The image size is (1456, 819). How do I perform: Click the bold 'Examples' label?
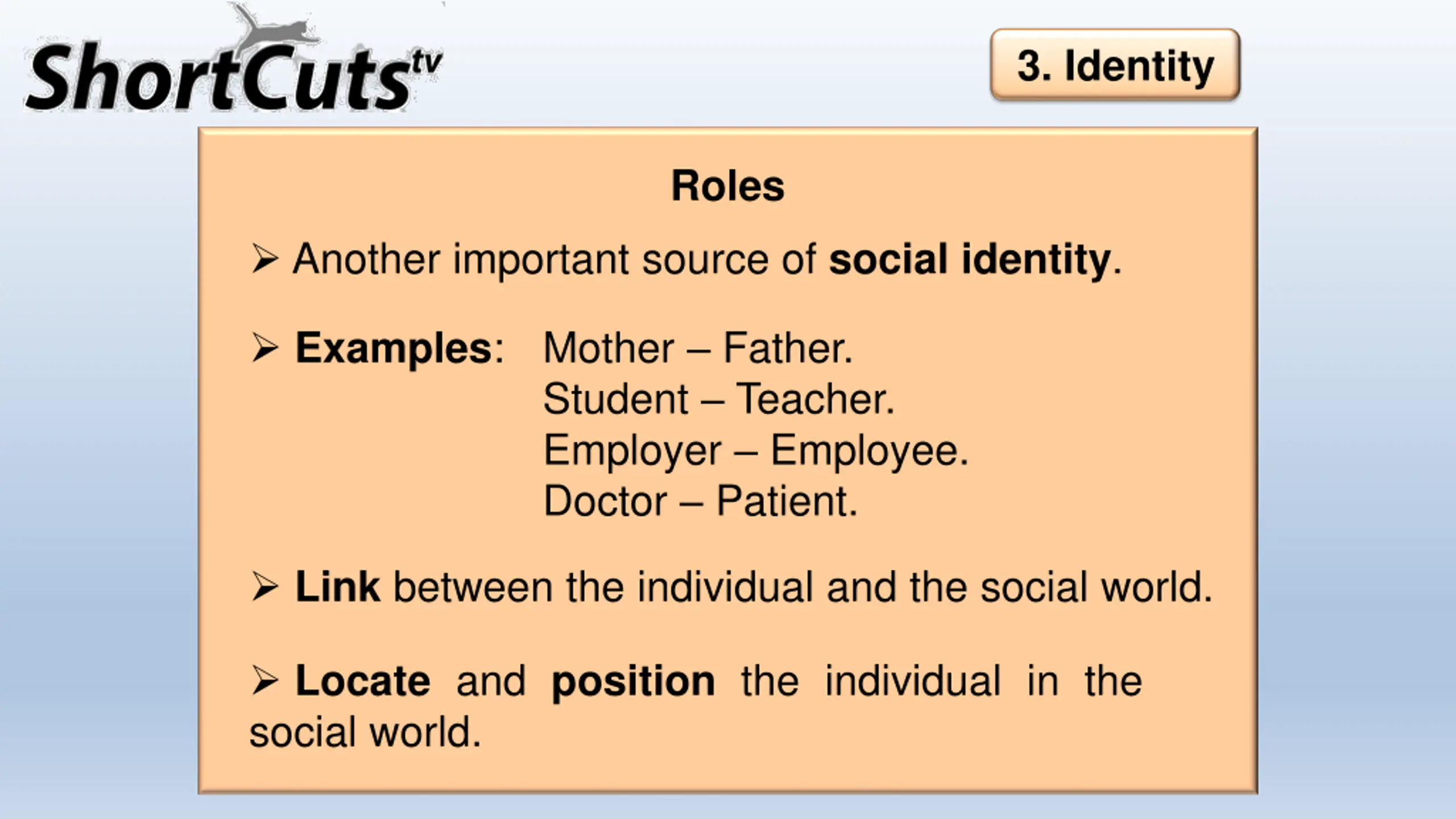coord(394,349)
